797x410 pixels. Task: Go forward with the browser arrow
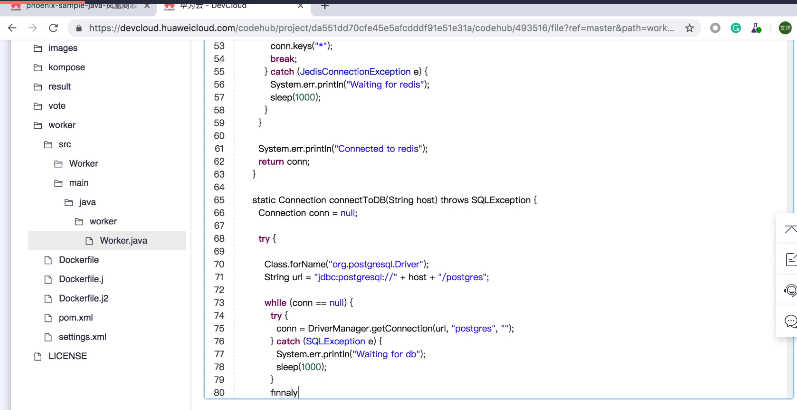pos(33,28)
